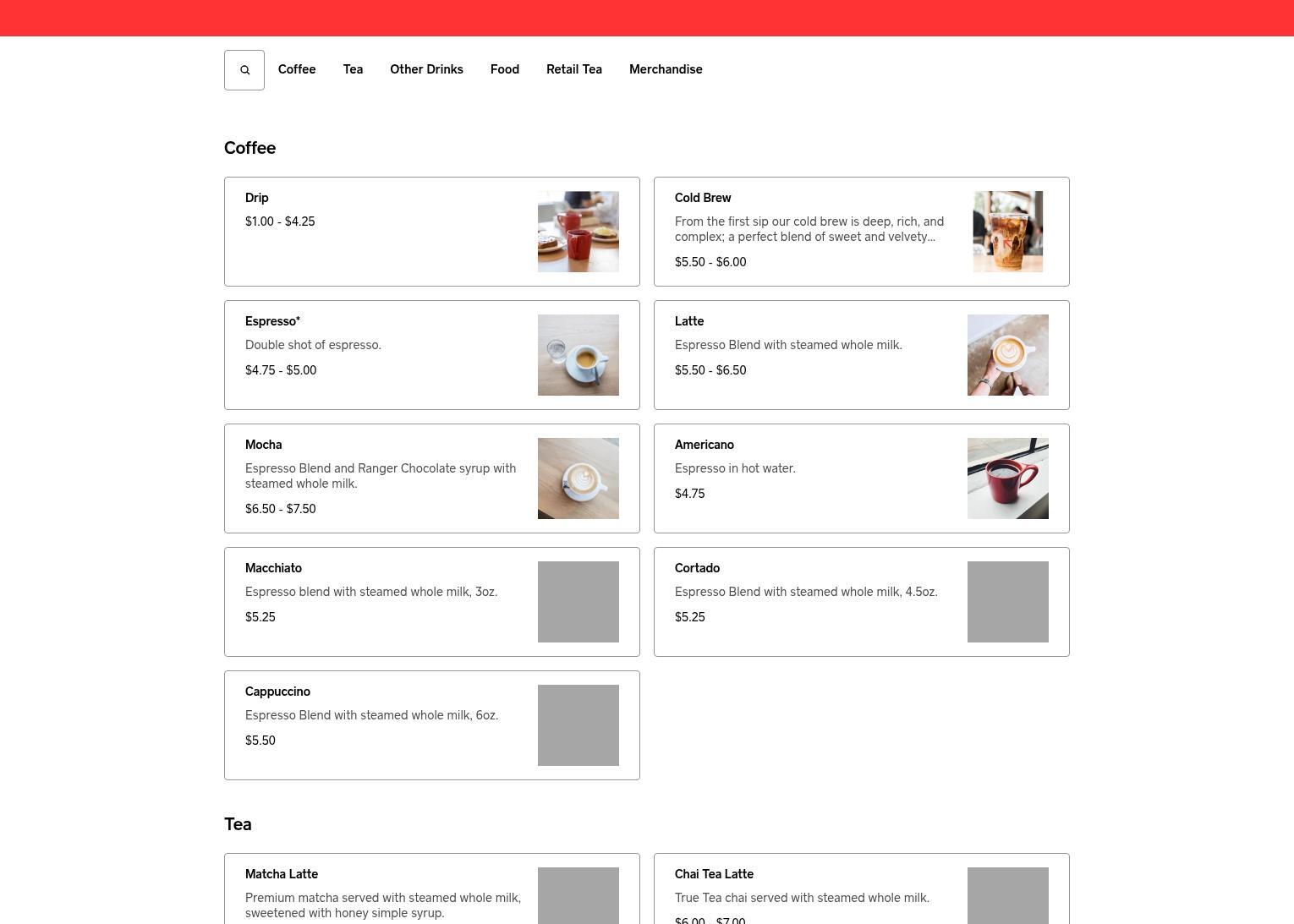Image resolution: width=1294 pixels, height=924 pixels.
Task: Go to the Food tab
Action: pos(505,69)
